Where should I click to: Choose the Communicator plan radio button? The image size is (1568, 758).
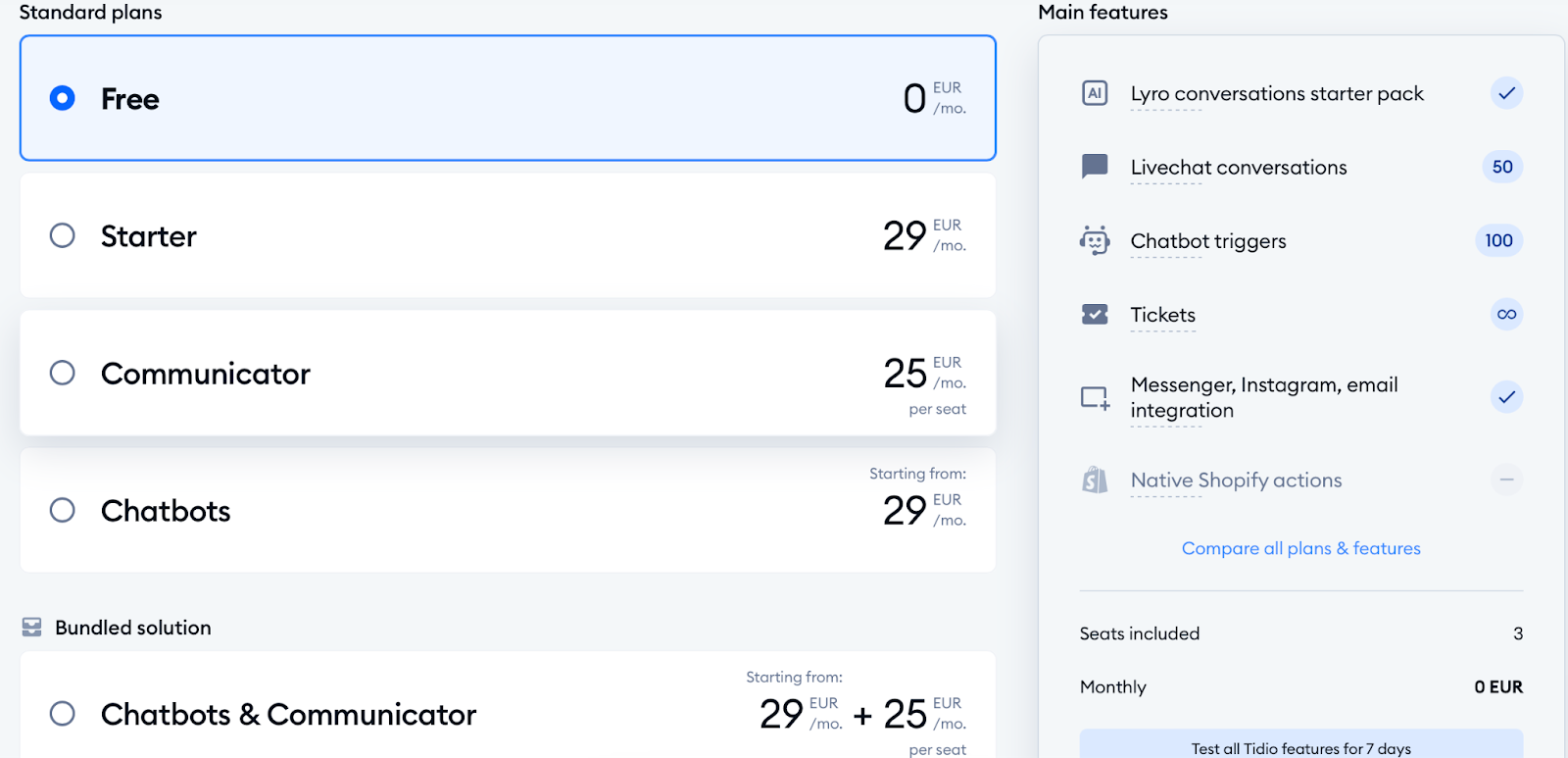(62, 373)
